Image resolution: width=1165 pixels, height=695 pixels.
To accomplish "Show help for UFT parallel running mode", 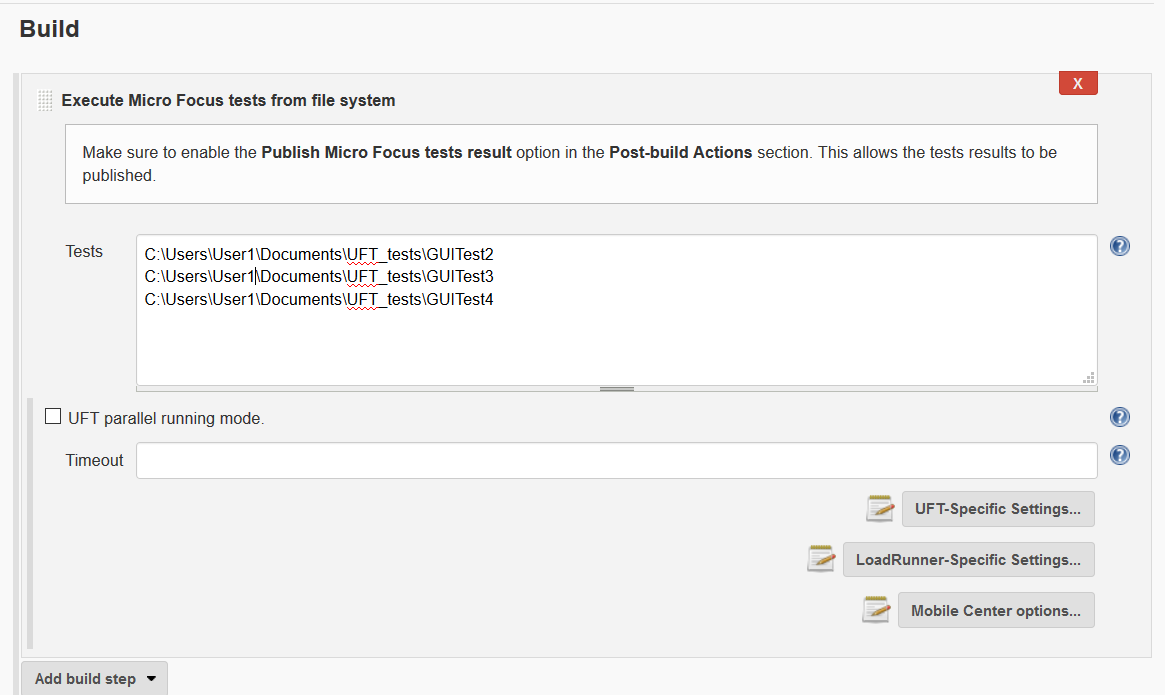I will tap(1120, 417).
